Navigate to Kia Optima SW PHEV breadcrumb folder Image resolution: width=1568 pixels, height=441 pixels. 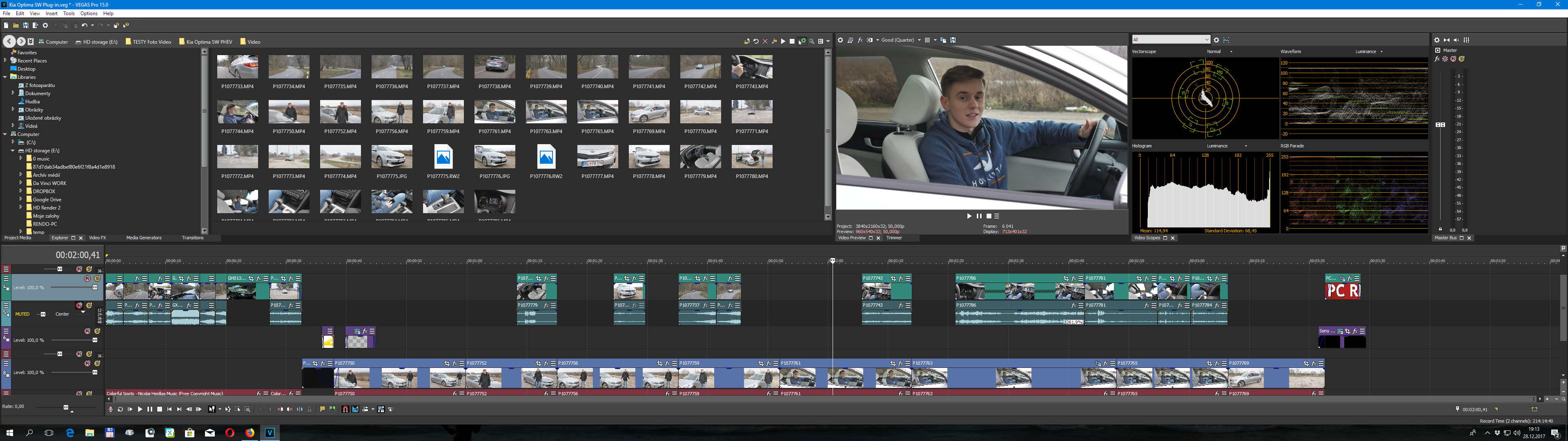pyautogui.click(x=209, y=42)
